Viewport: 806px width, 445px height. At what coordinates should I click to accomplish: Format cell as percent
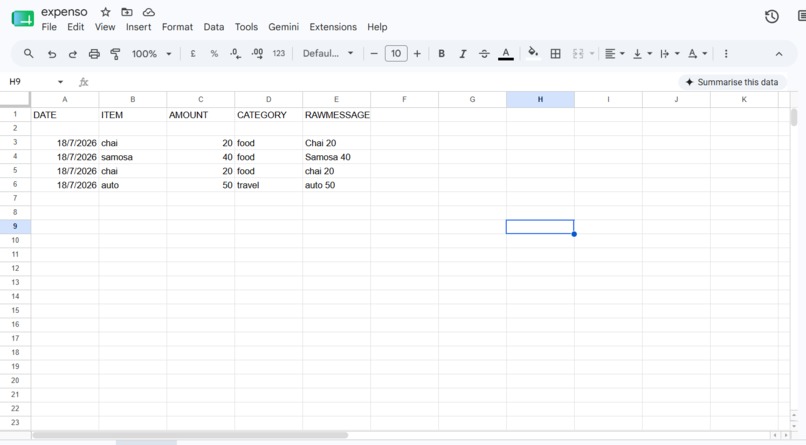(214, 53)
